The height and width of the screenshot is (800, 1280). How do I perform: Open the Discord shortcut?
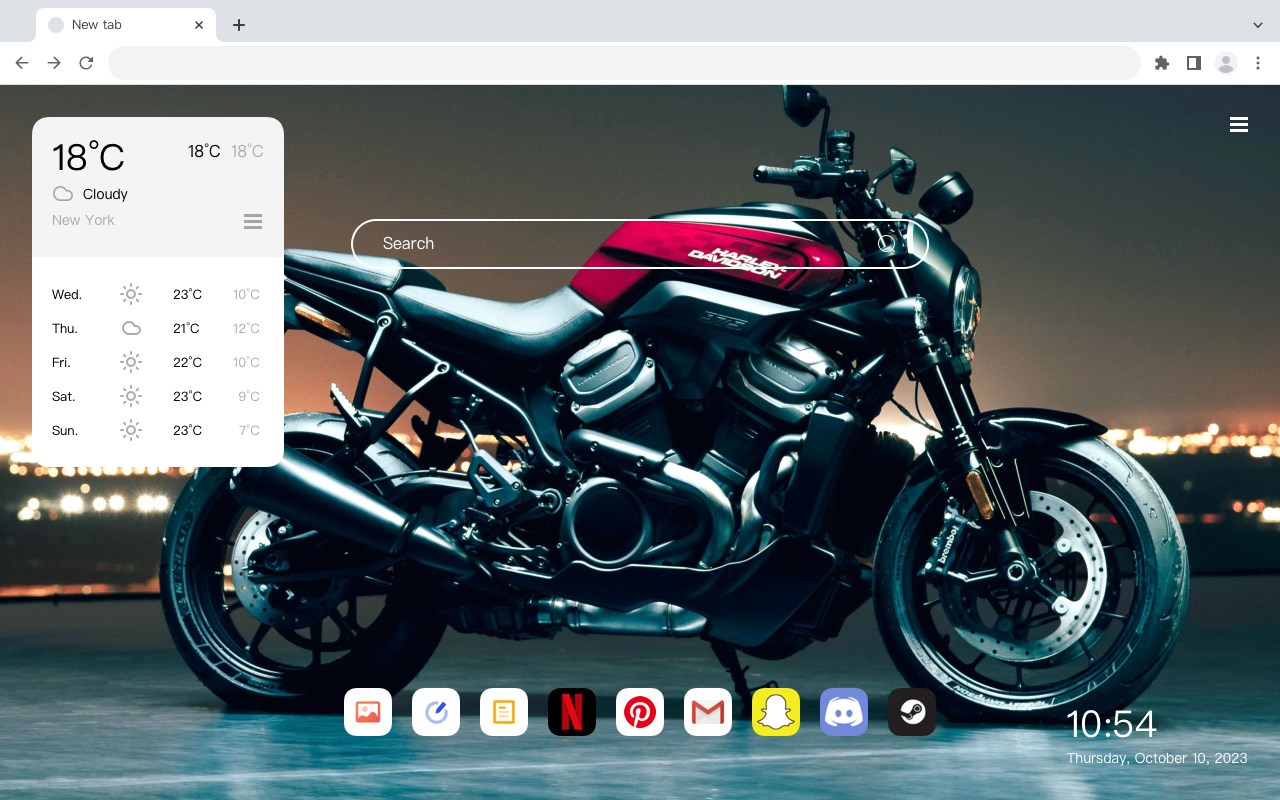[x=844, y=712]
